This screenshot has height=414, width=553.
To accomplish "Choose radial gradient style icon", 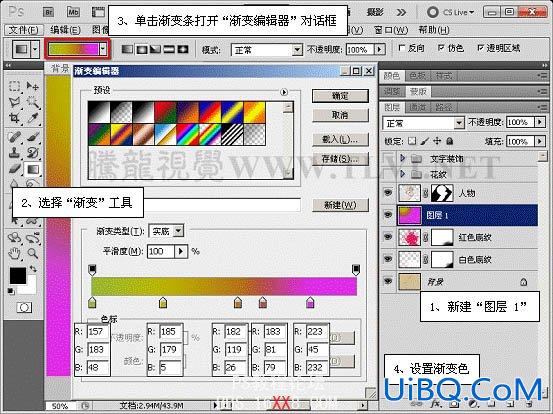I will coord(142,49).
